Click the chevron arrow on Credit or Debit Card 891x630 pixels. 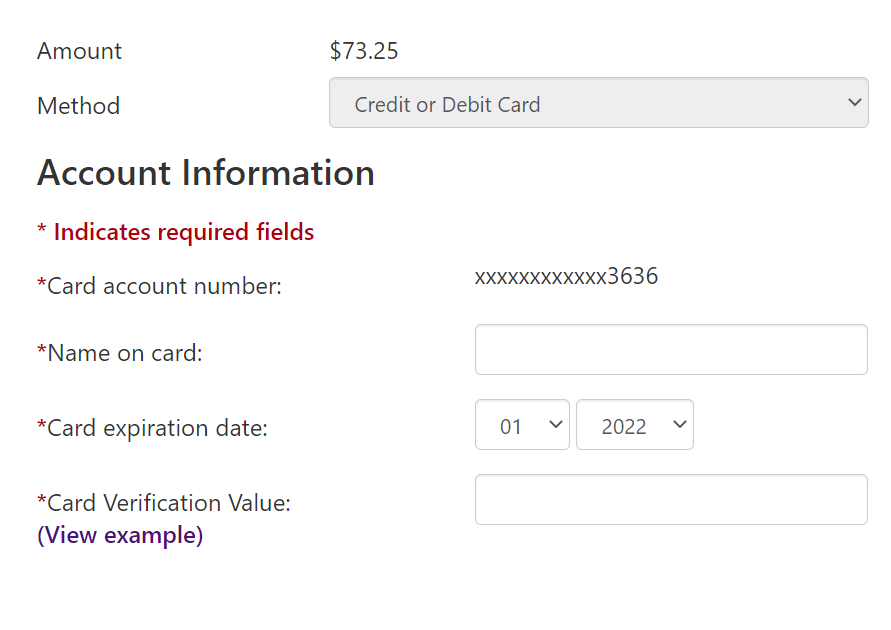pyautogui.click(x=855, y=103)
